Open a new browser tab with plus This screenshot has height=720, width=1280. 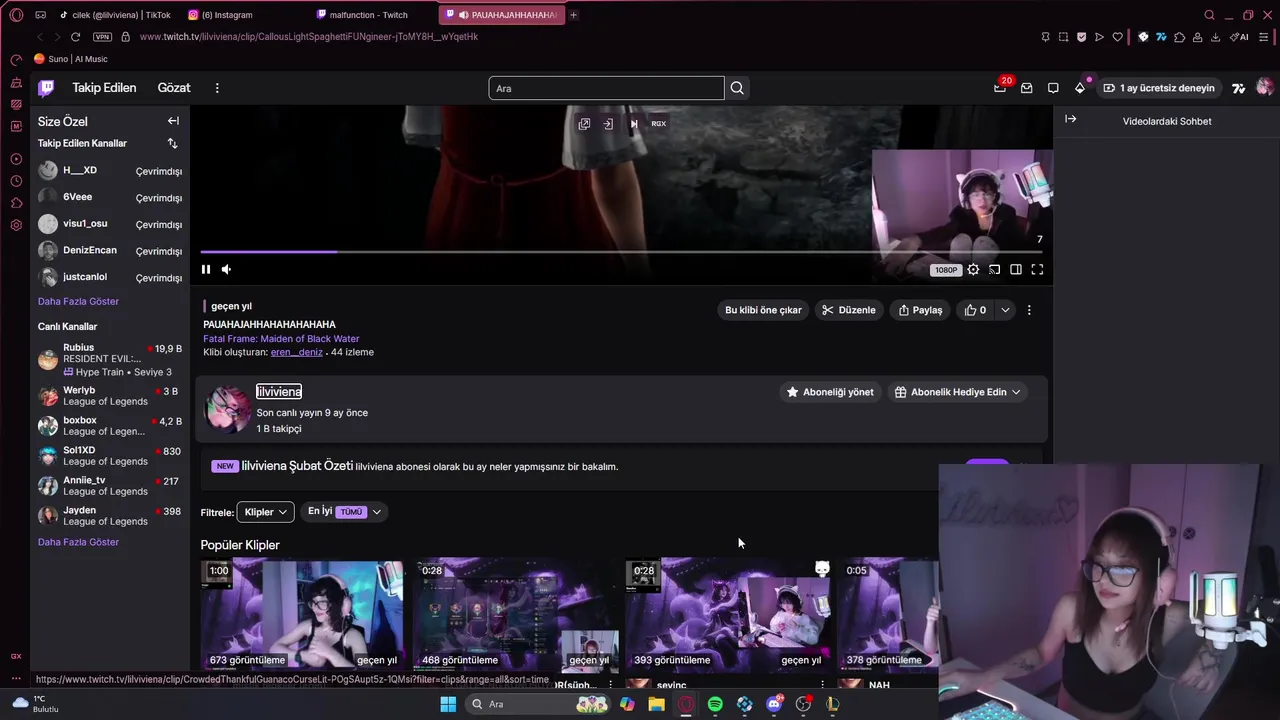(x=573, y=15)
